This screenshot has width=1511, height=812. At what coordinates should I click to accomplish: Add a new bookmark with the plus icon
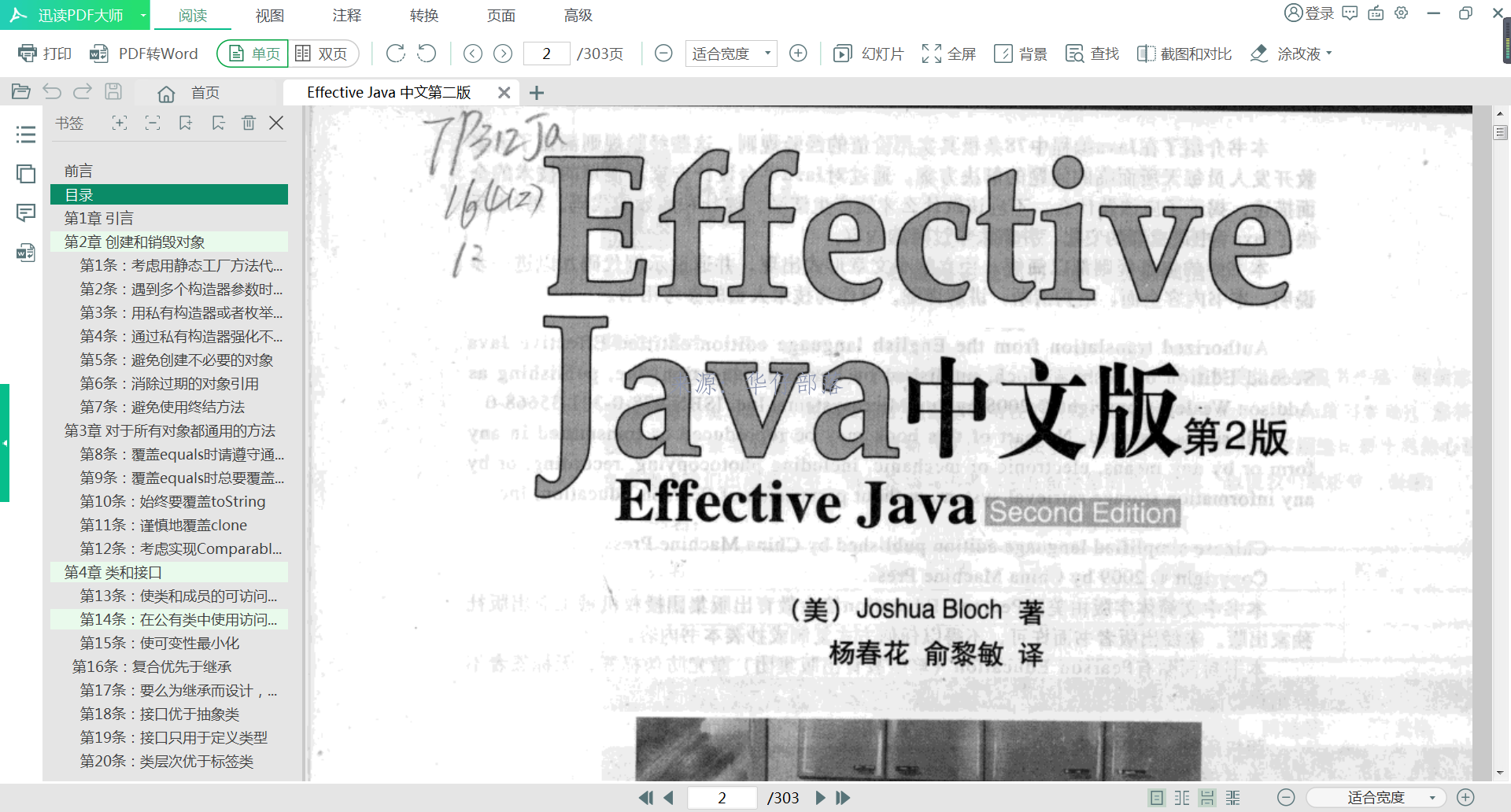[120, 123]
